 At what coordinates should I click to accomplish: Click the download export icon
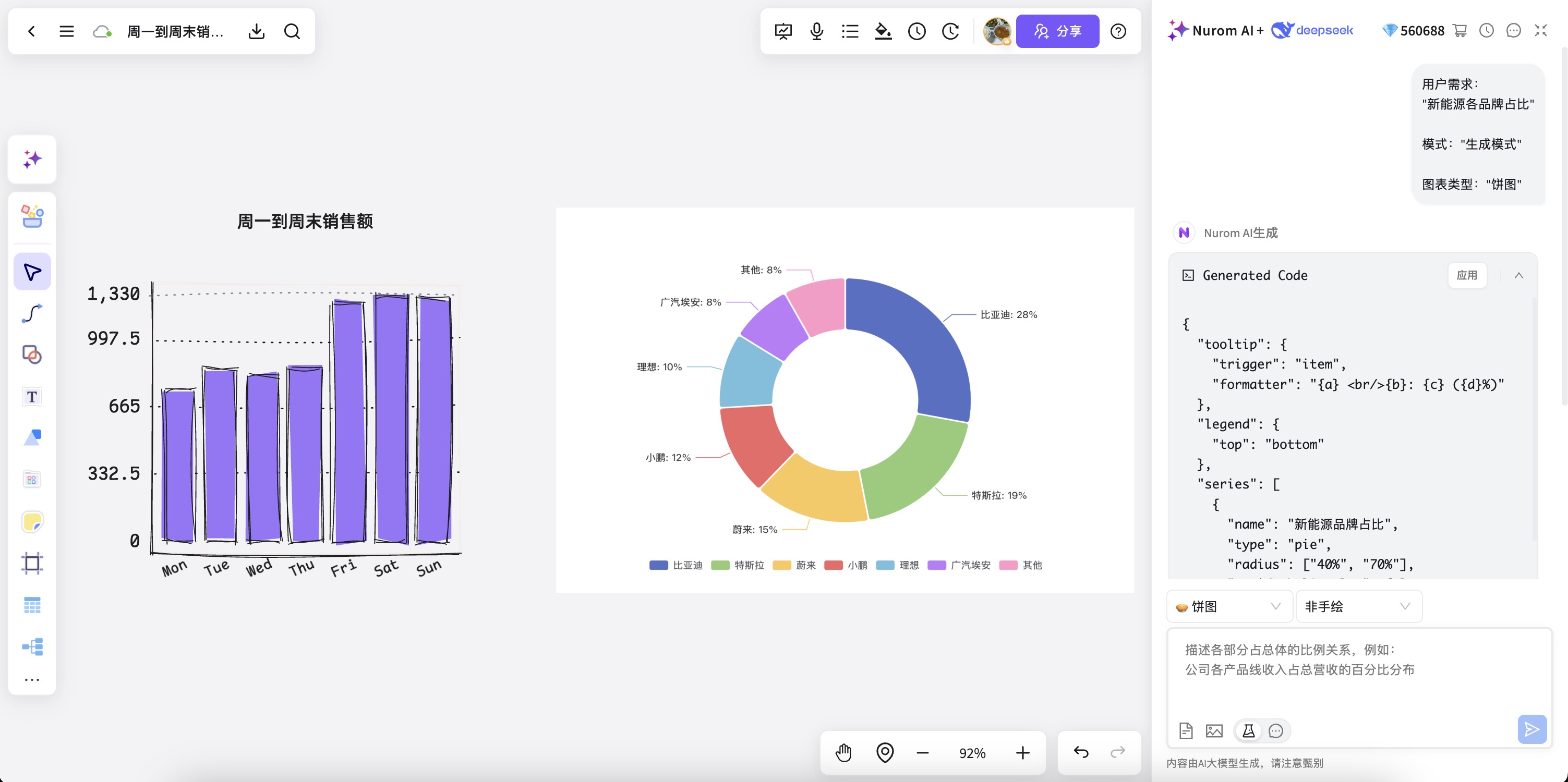point(257,31)
